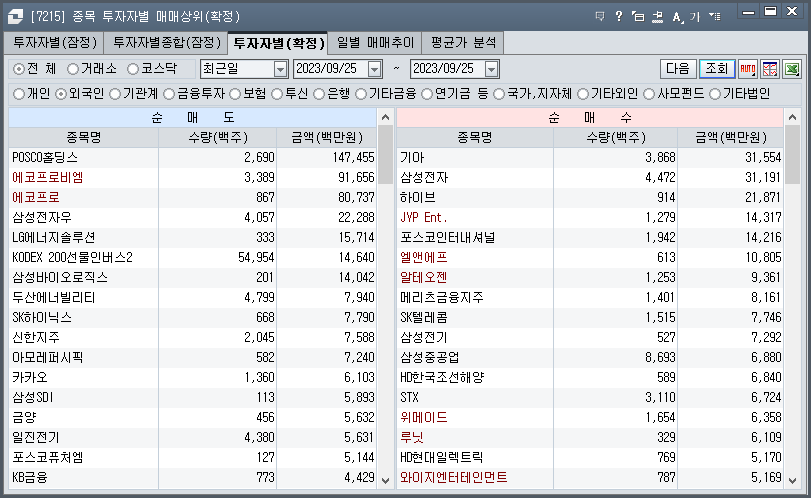Click the 순매수 금액(백만원) column header
This screenshot has width=811, height=498.
[x=730, y=138]
